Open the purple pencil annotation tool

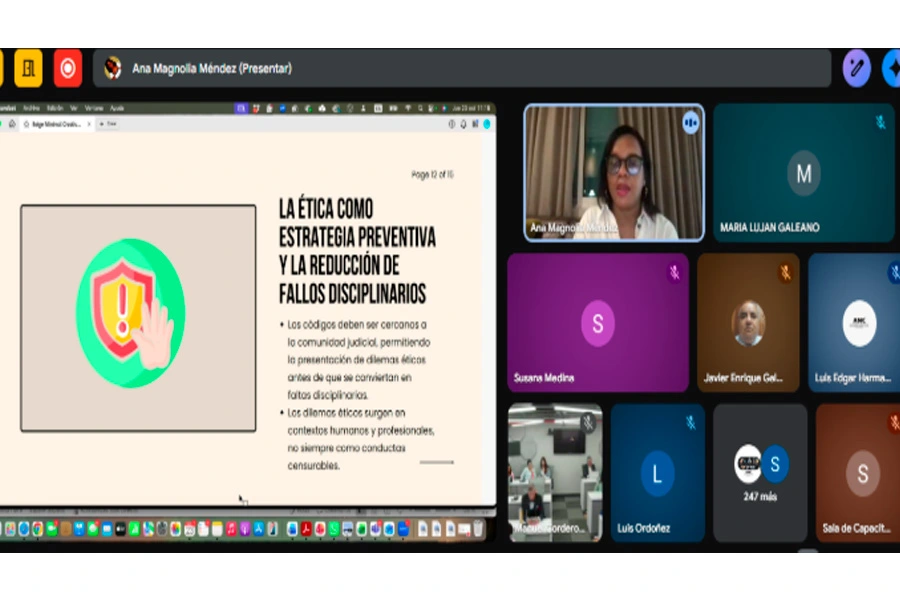pyautogui.click(x=856, y=68)
